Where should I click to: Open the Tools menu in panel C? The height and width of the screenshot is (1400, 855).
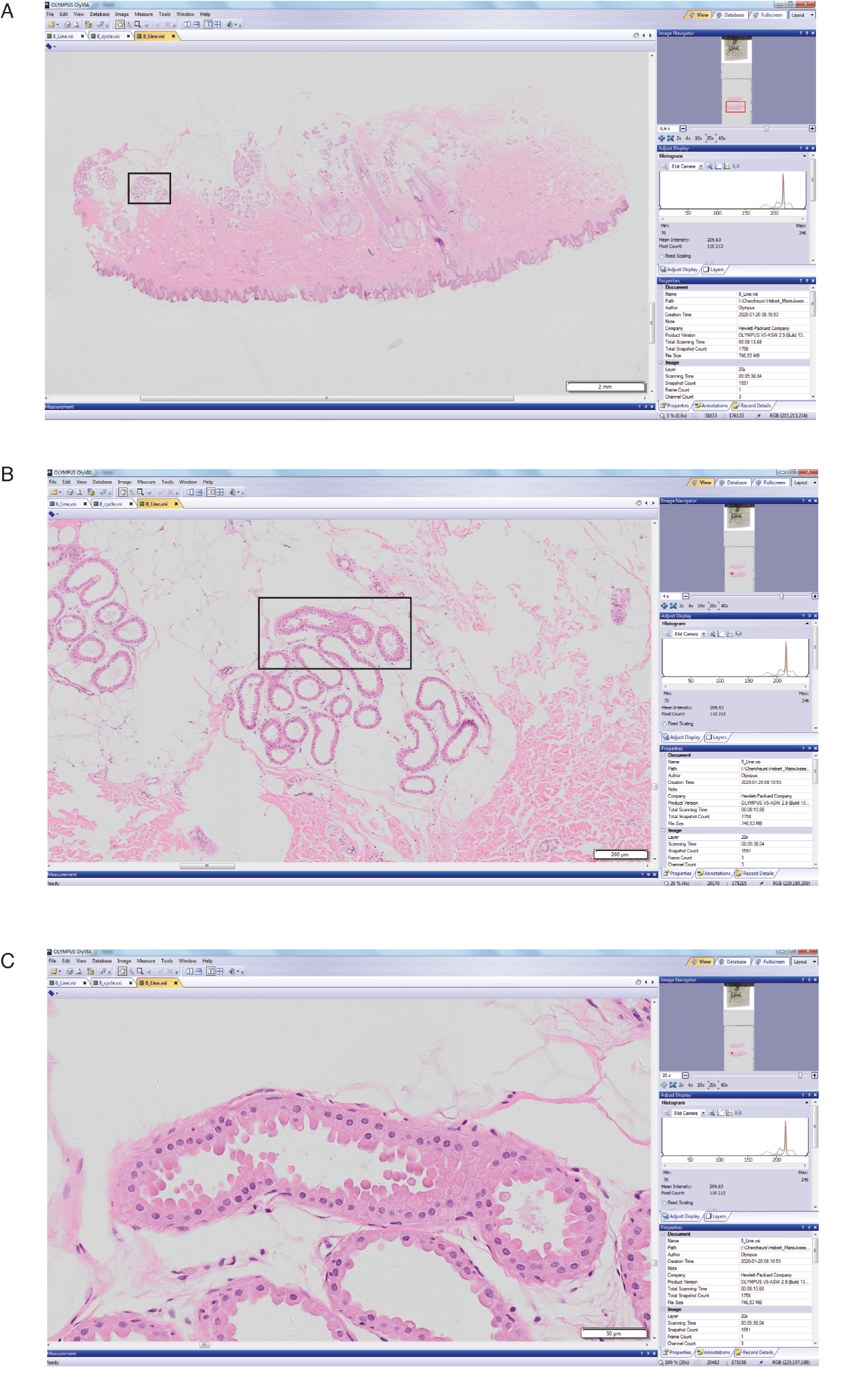click(x=167, y=961)
